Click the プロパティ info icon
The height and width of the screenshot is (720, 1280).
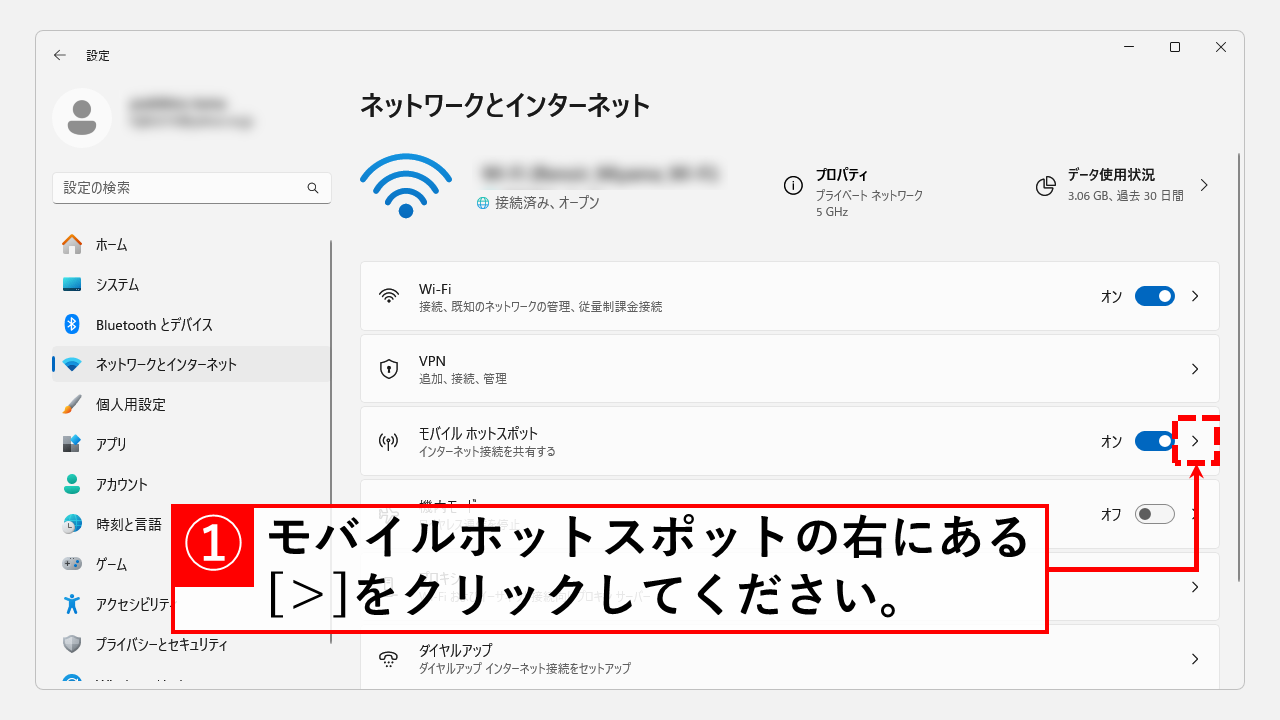click(x=793, y=185)
